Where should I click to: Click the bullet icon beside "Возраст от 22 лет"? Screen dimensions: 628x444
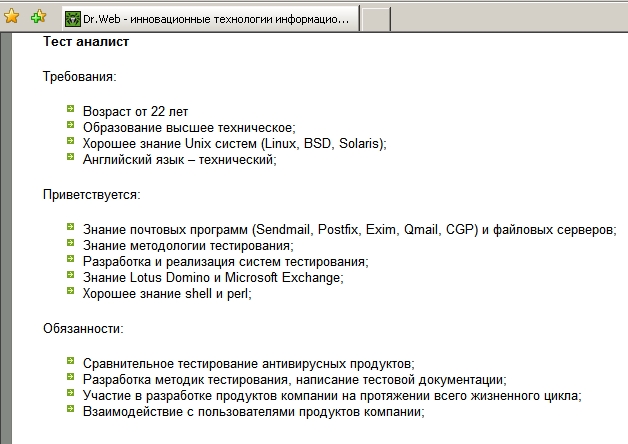click(70, 110)
